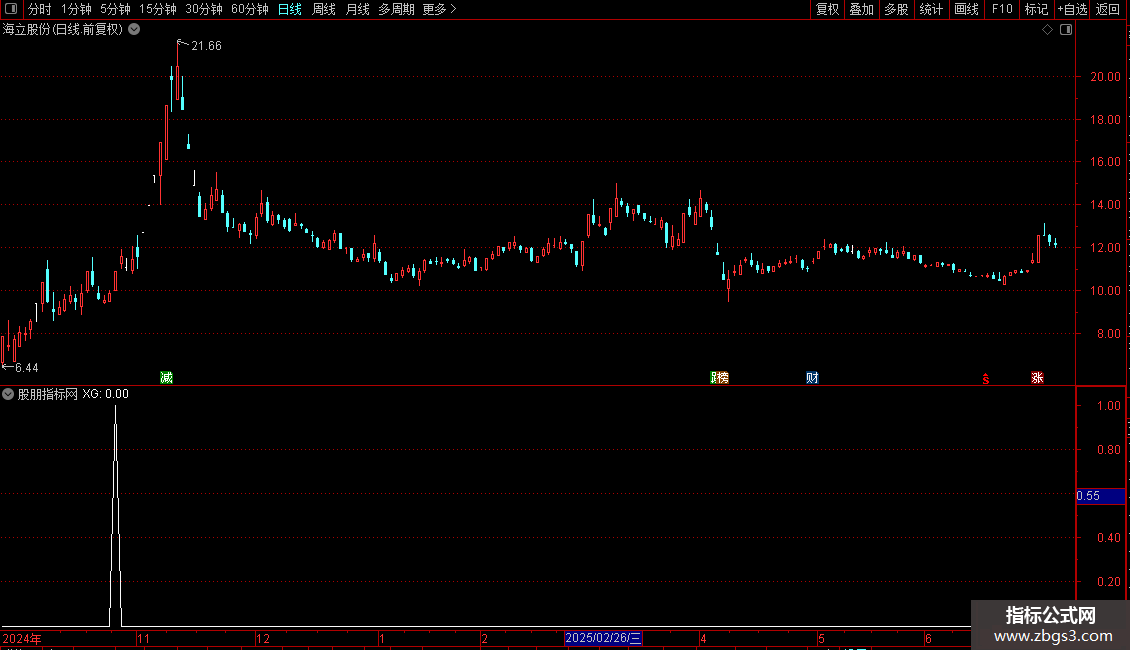Expand the 更多 periods menu
1130x650 pixels.
tap(440, 9)
